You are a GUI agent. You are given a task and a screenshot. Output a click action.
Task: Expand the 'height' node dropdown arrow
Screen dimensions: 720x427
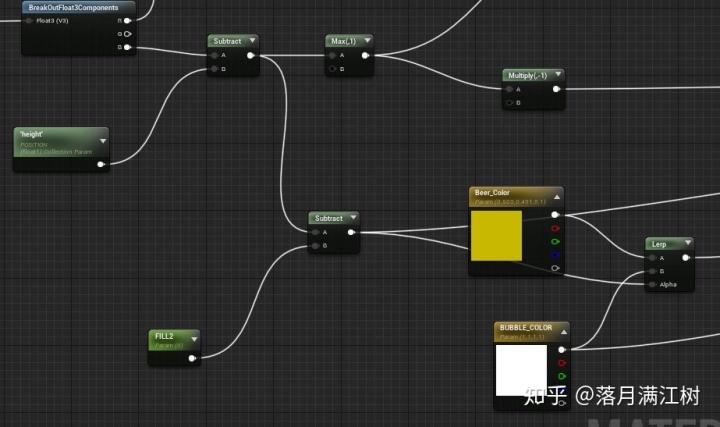(x=103, y=141)
